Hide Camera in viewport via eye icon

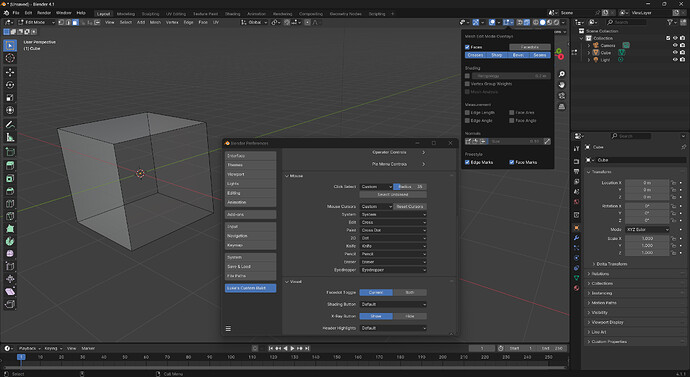coord(675,45)
